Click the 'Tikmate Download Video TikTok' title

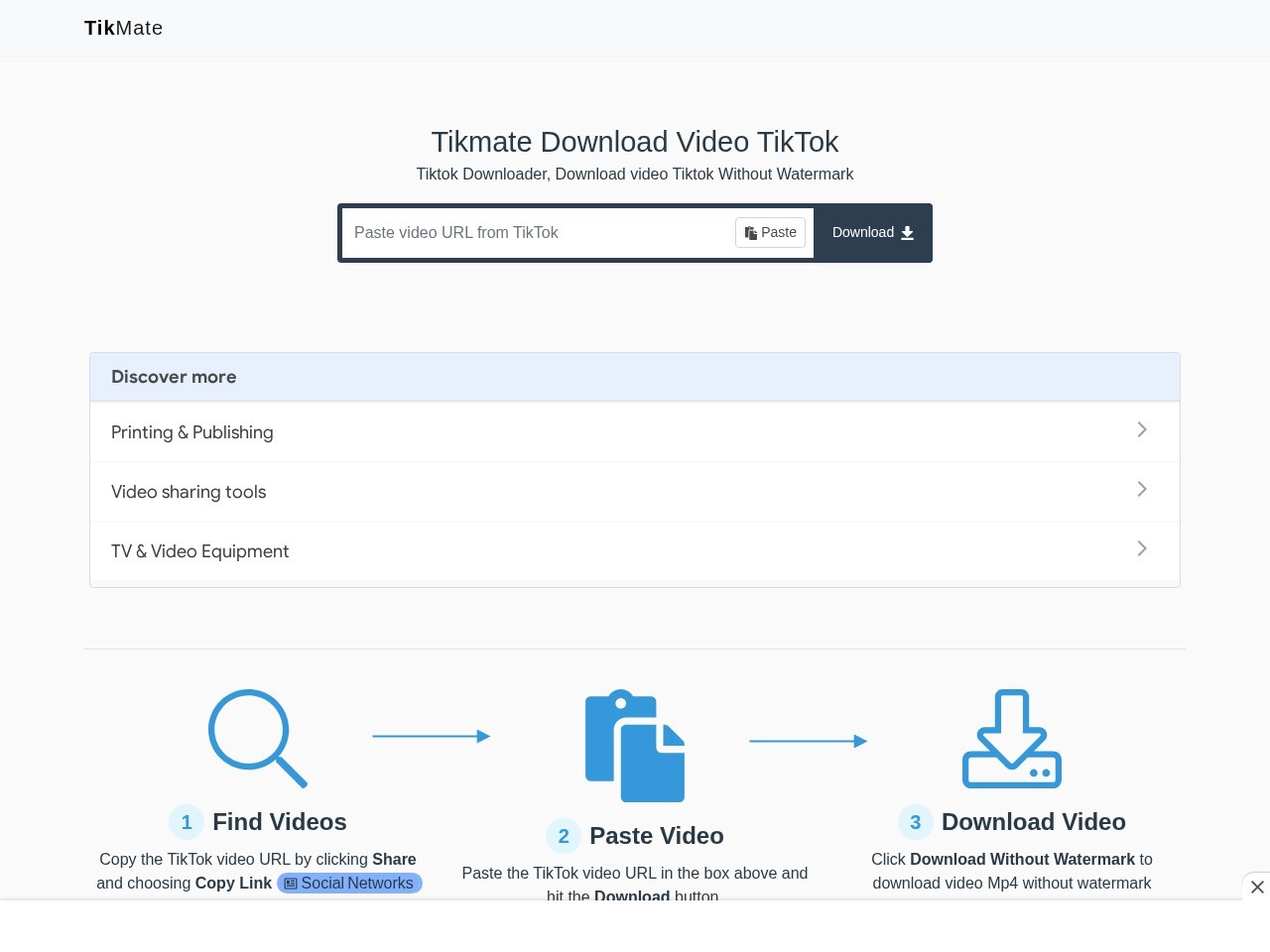635,142
